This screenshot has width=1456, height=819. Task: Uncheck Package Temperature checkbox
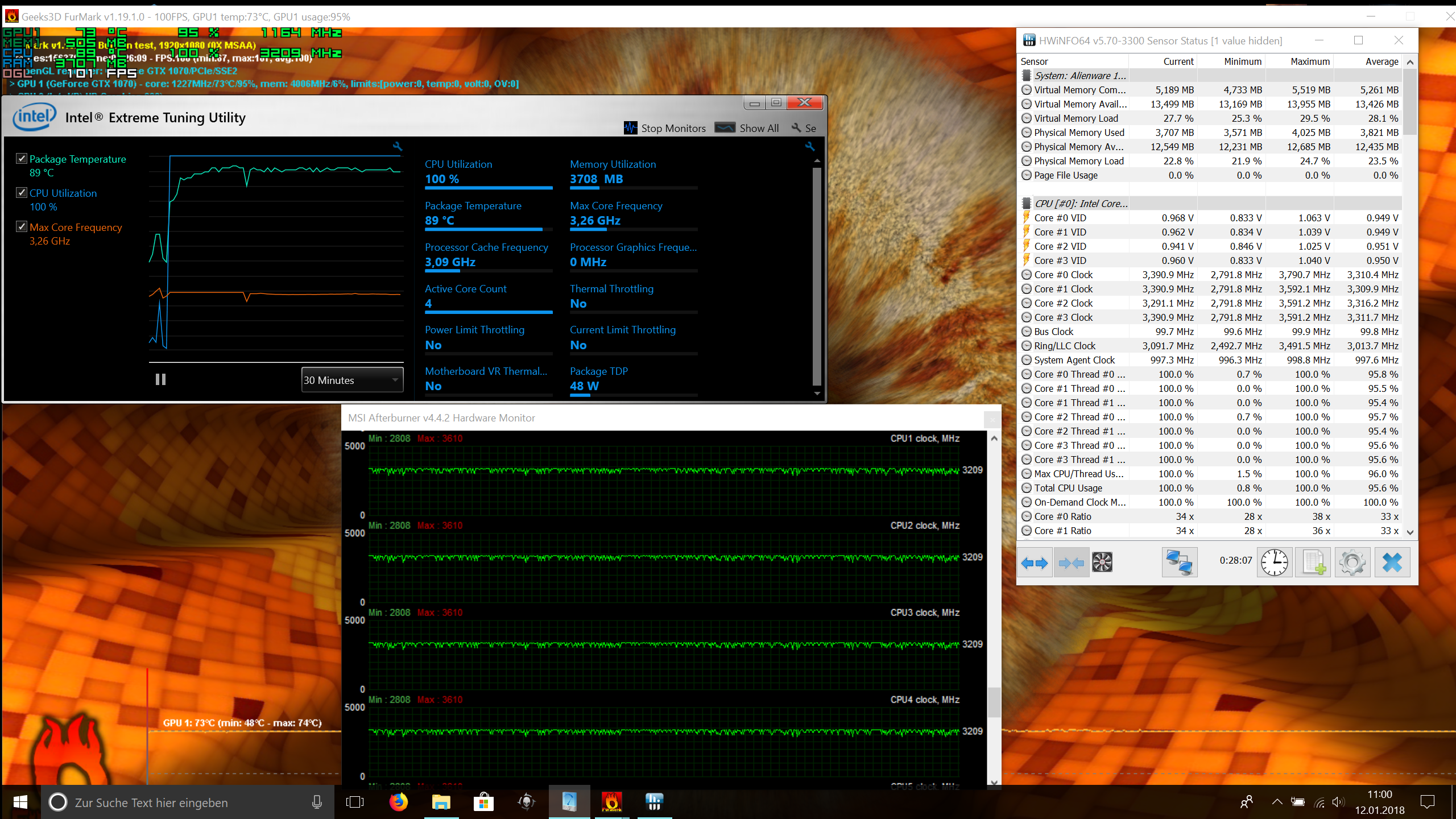click(22, 159)
